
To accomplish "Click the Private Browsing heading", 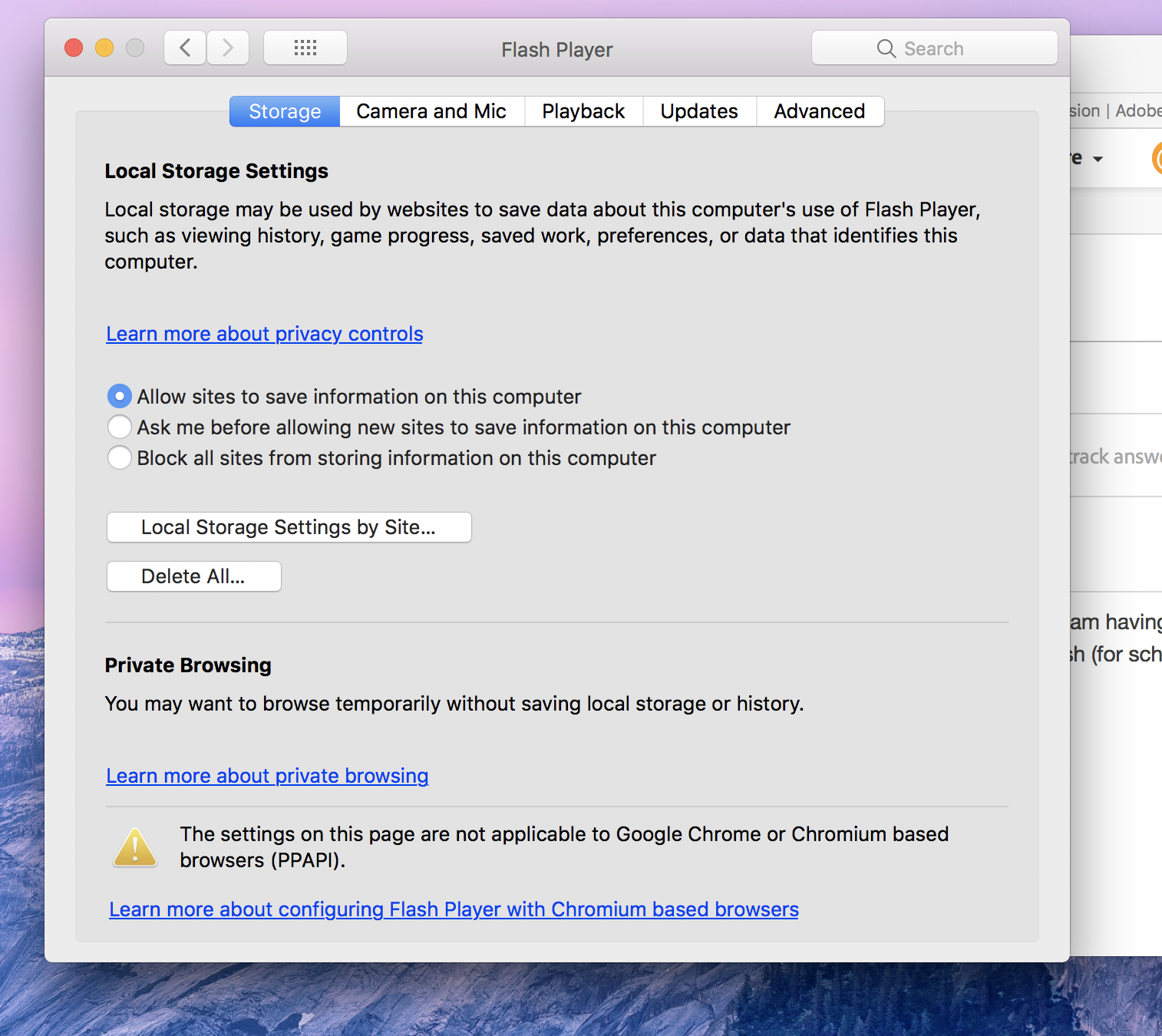I will click(188, 665).
